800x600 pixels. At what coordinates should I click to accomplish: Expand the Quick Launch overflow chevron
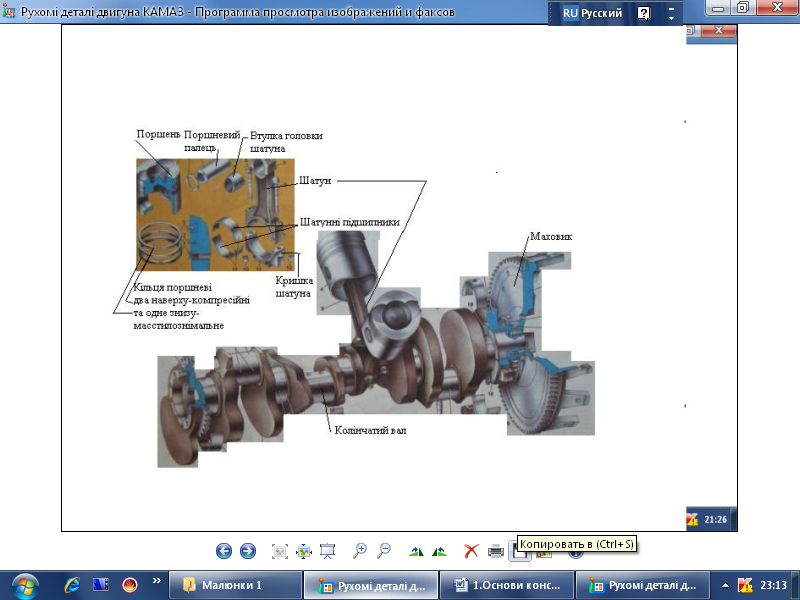(x=157, y=581)
